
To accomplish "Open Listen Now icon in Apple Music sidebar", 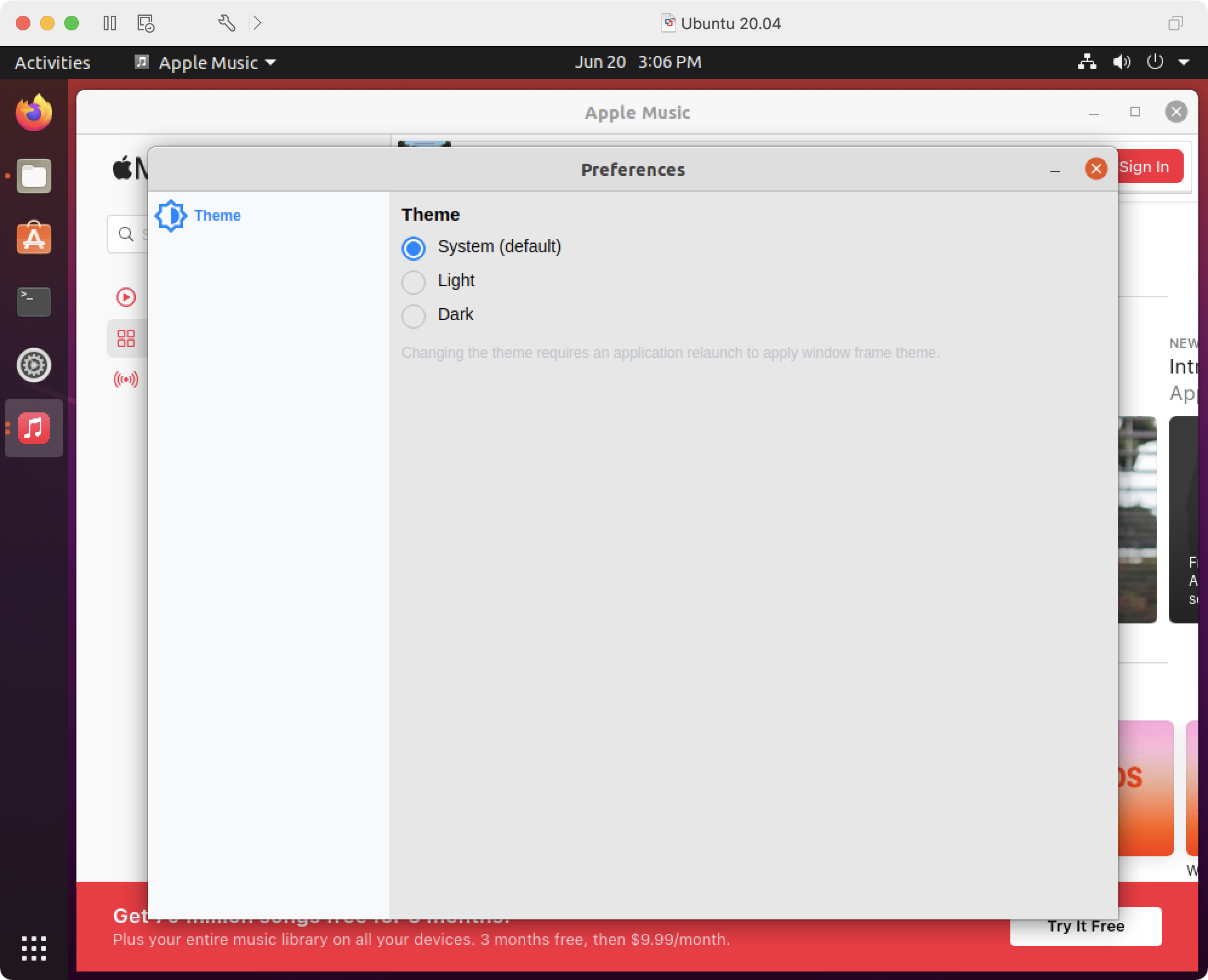I will pyautogui.click(x=126, y=297).
